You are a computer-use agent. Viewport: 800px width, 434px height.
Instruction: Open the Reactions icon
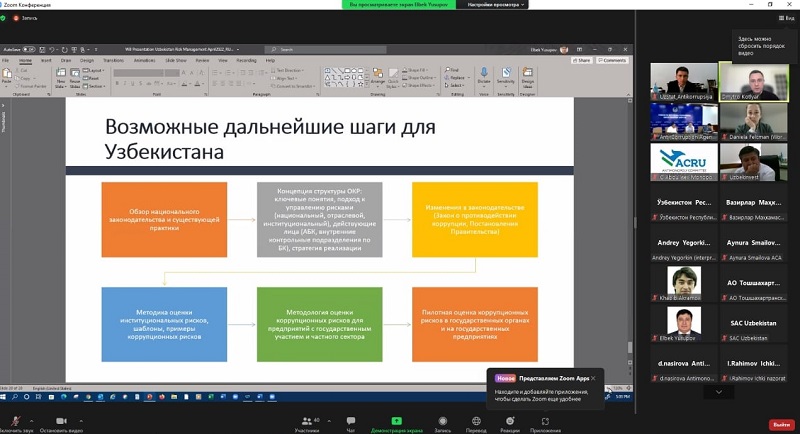[x=510, y=420]
